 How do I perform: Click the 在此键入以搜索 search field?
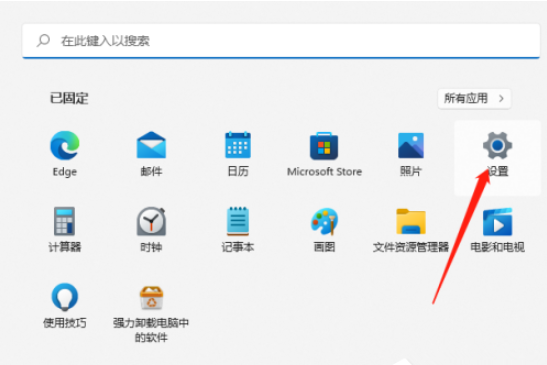281,41
